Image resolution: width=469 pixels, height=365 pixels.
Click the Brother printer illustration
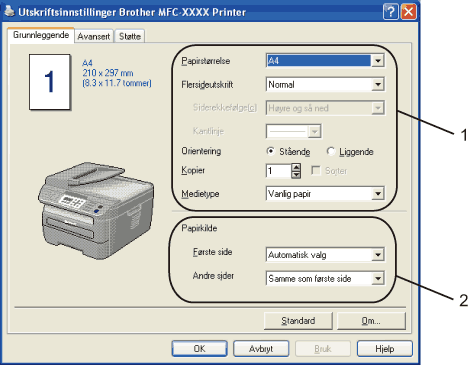click(x=96, y=210)
